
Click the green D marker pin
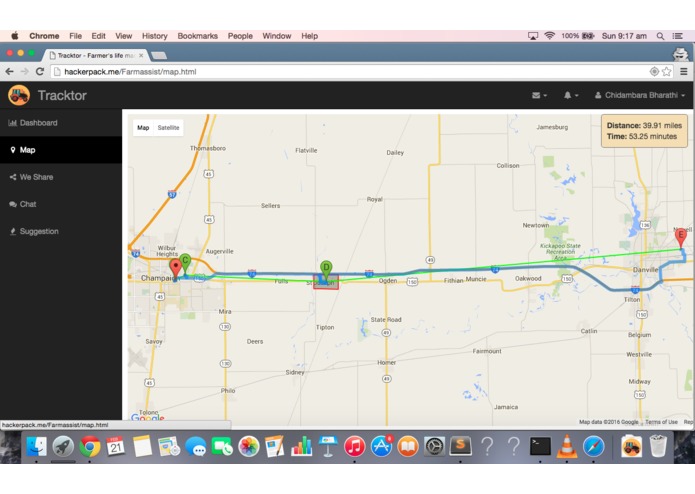tap(326, 270)
